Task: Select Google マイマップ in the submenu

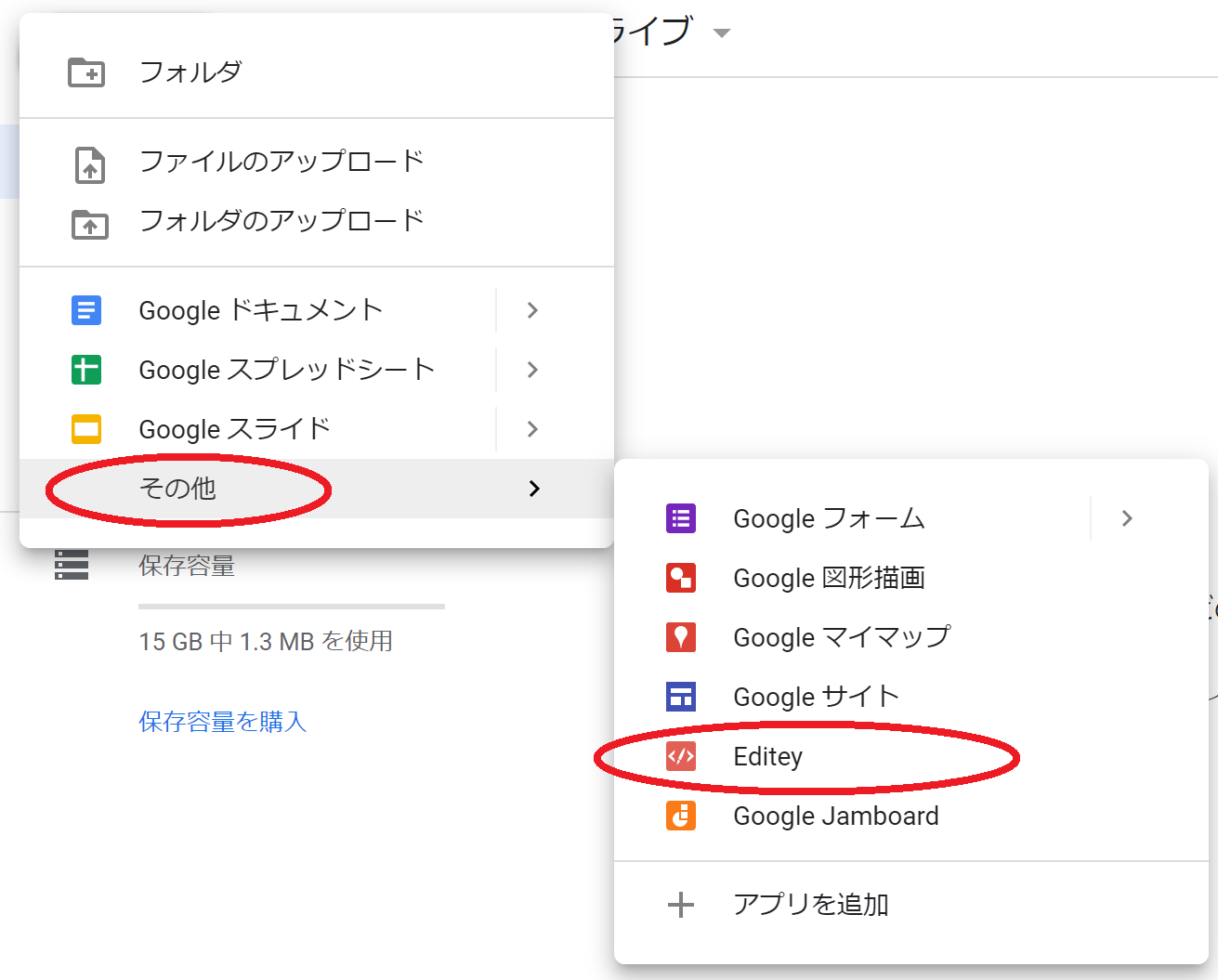Action: point(911,637)
